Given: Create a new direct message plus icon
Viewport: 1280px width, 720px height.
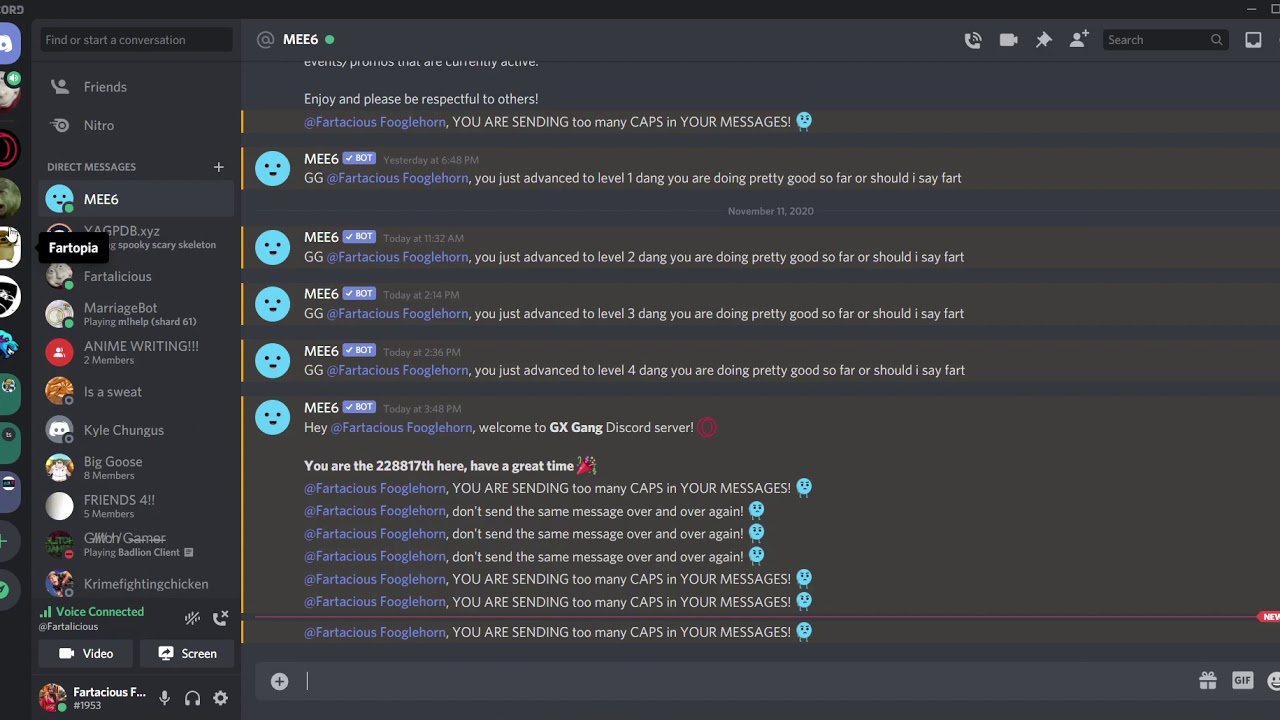Looking at the screenshot, I should [218, 167].
